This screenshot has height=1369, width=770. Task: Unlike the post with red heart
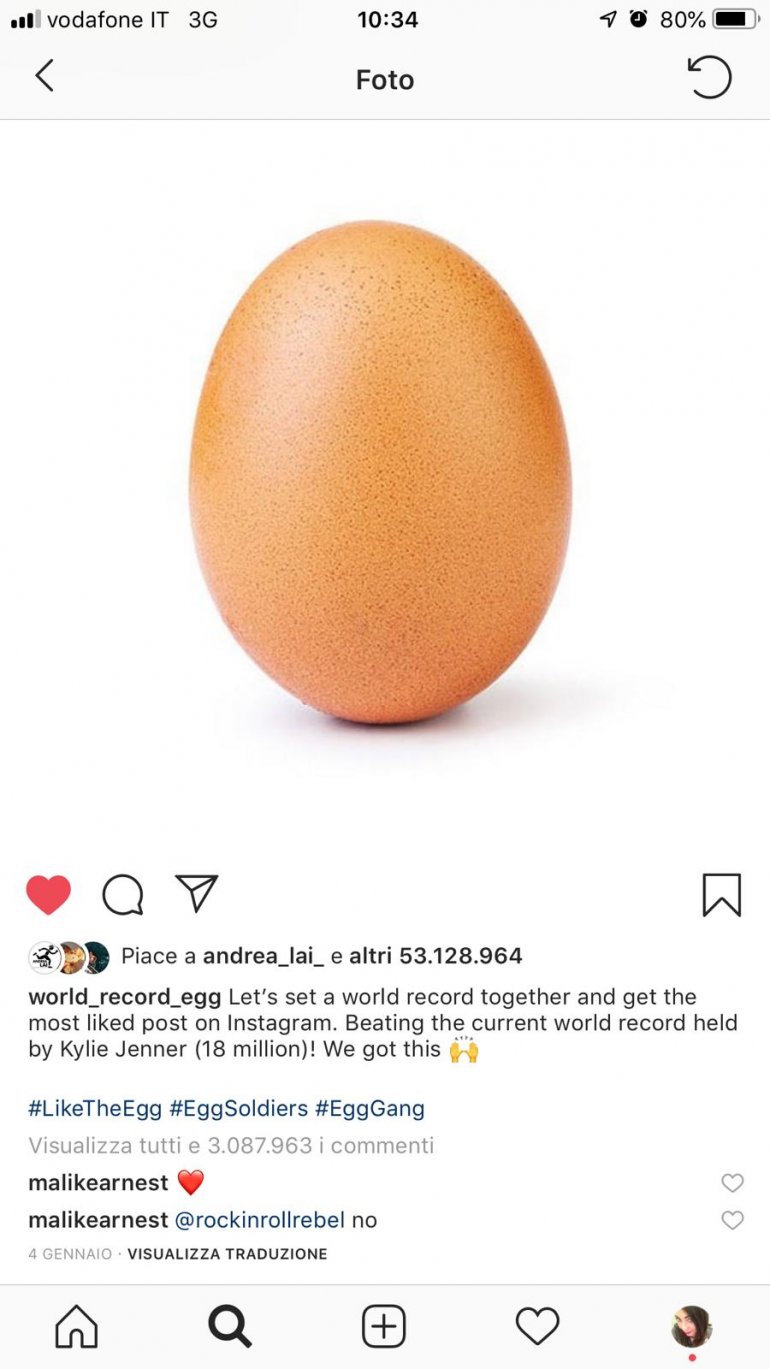click(x=48, y=895)
